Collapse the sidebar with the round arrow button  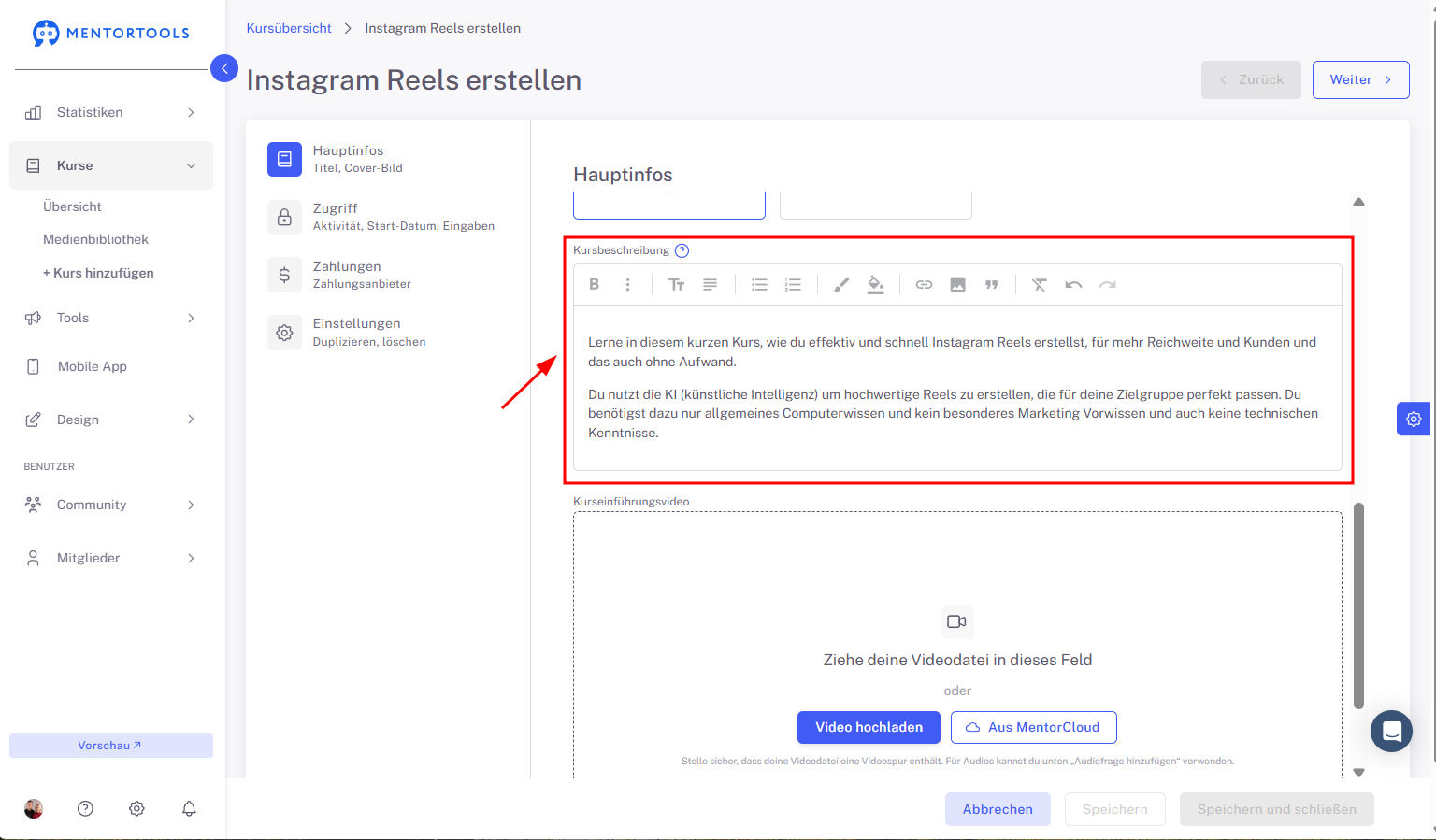point(224,68)
